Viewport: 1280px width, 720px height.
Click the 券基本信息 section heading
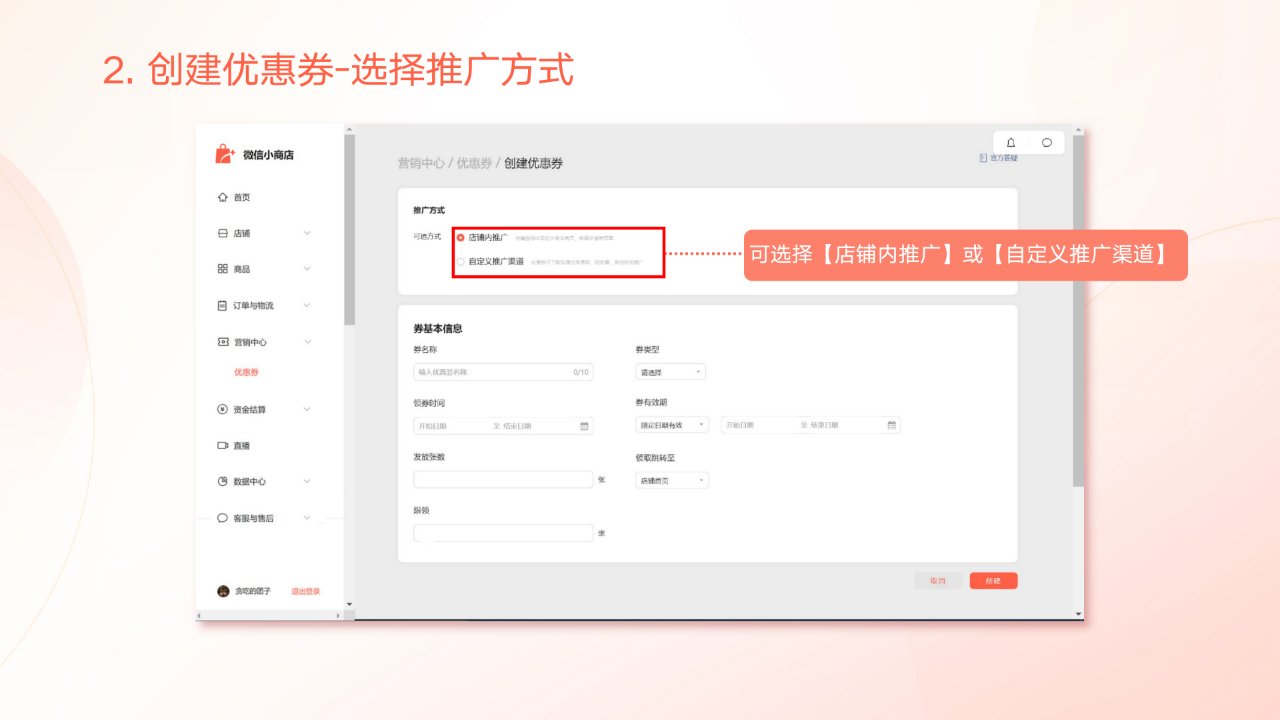pos(437,328)
